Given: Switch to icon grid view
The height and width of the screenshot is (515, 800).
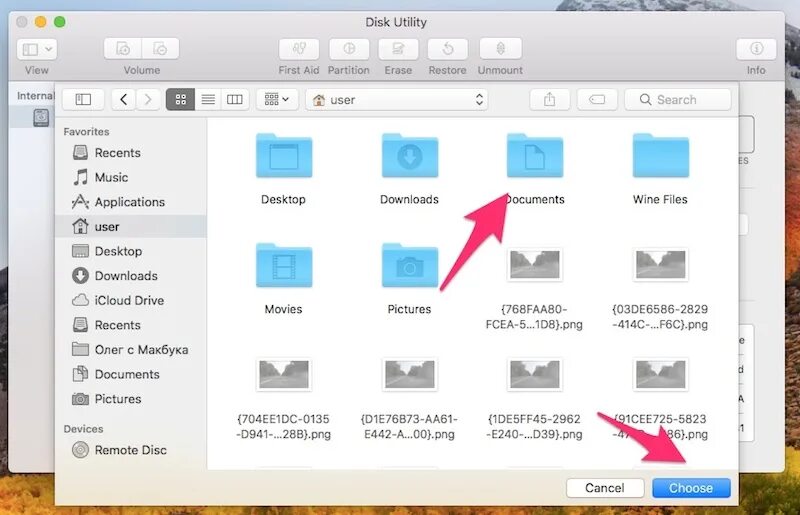Looking at the screenshot, I should (x=181, y=100).
